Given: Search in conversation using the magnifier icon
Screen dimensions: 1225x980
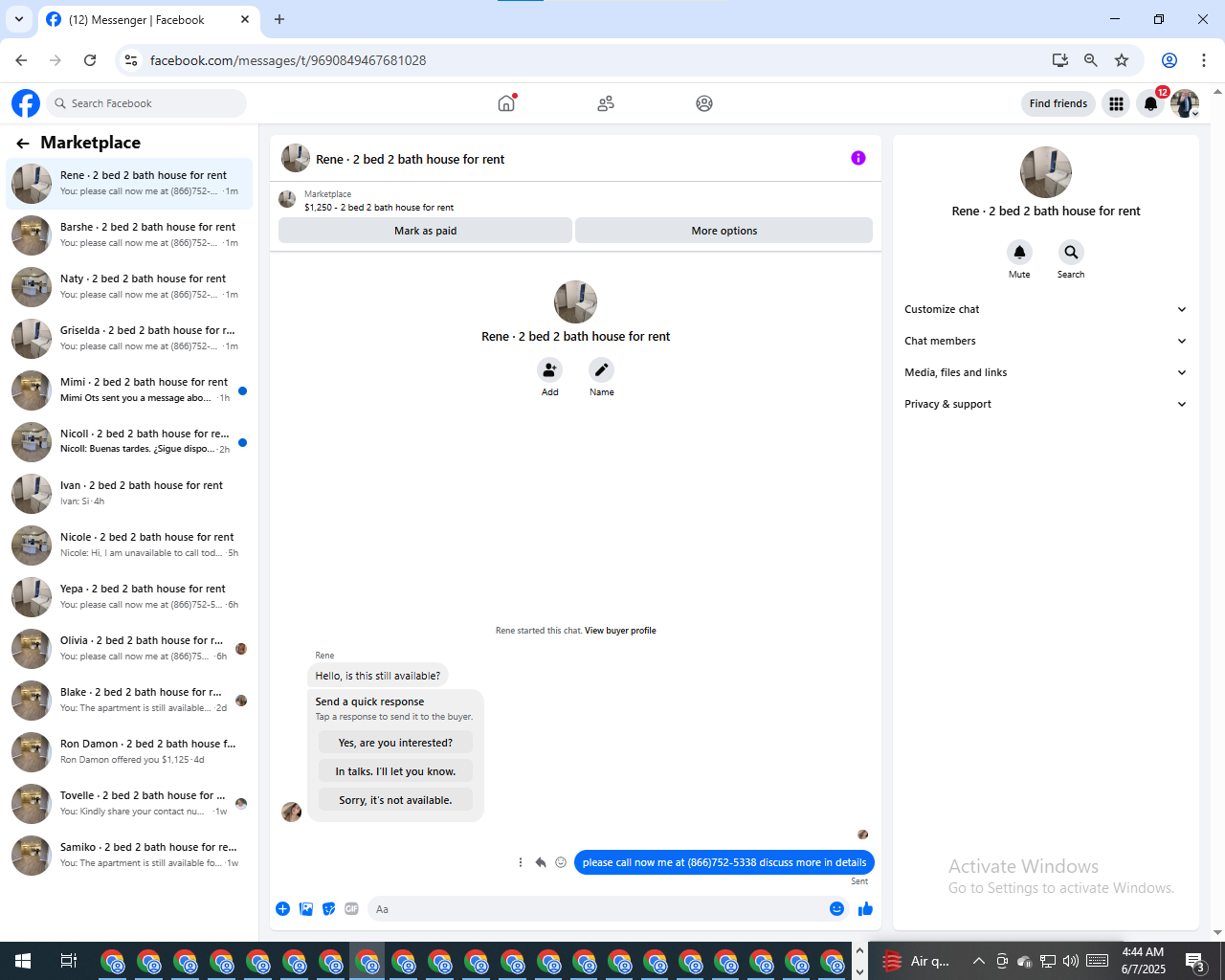Looking at the screenshot, I should pos(1071,253).
